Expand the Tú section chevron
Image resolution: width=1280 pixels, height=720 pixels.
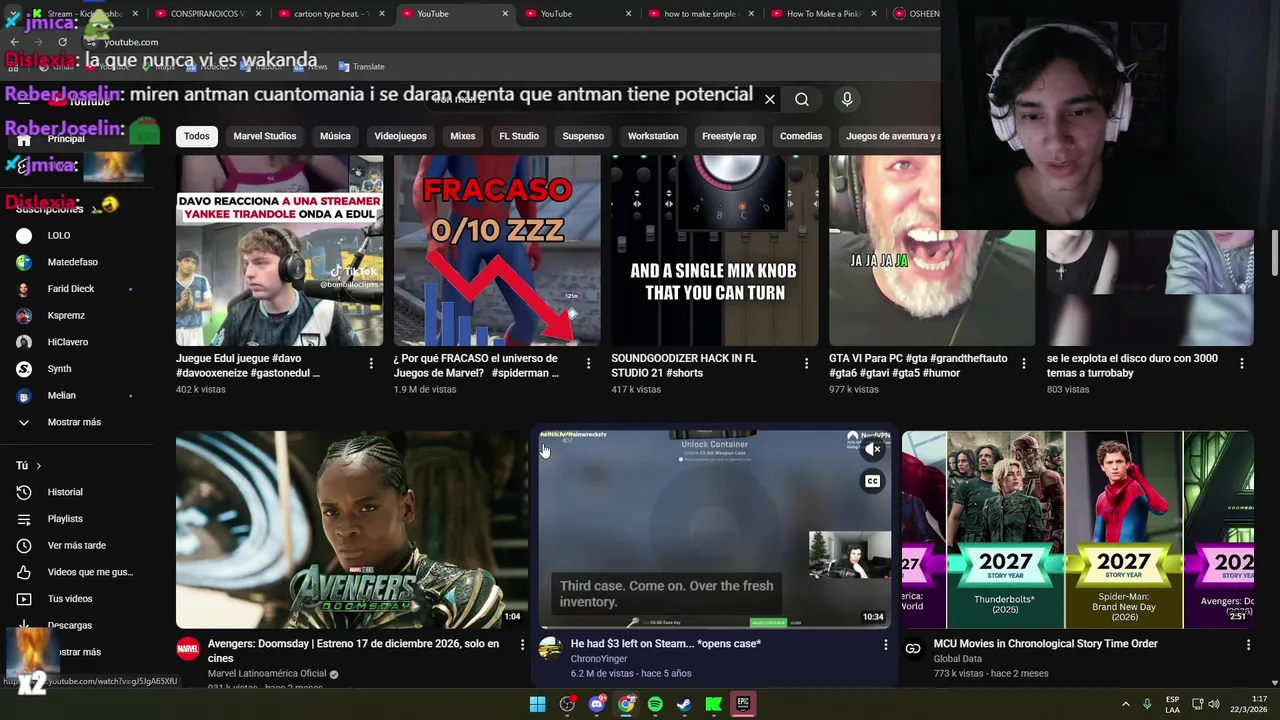(x=38, y=466)
